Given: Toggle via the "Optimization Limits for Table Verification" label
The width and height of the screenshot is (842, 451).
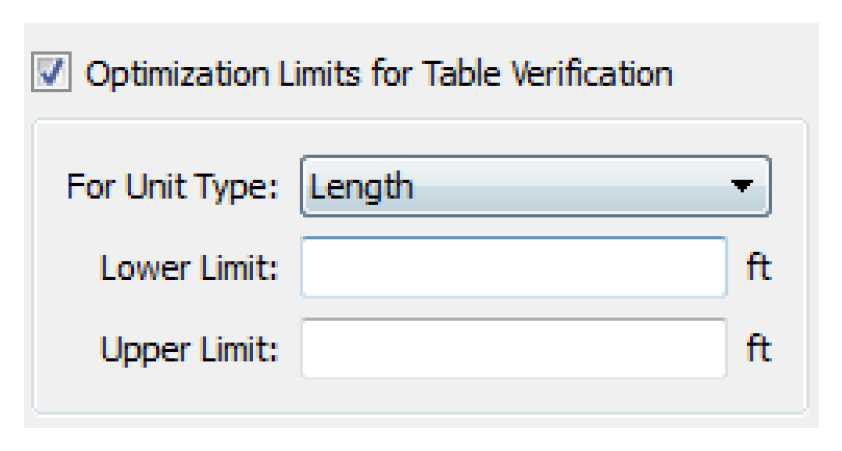Looking at the screenshot, I should pos(380,73).
